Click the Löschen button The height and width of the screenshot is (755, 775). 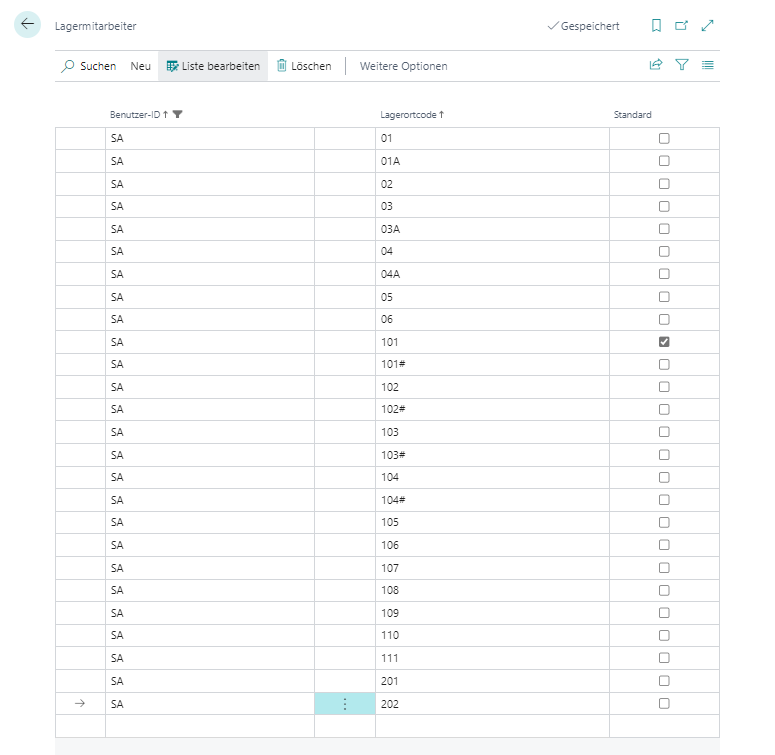coord(304,66)
